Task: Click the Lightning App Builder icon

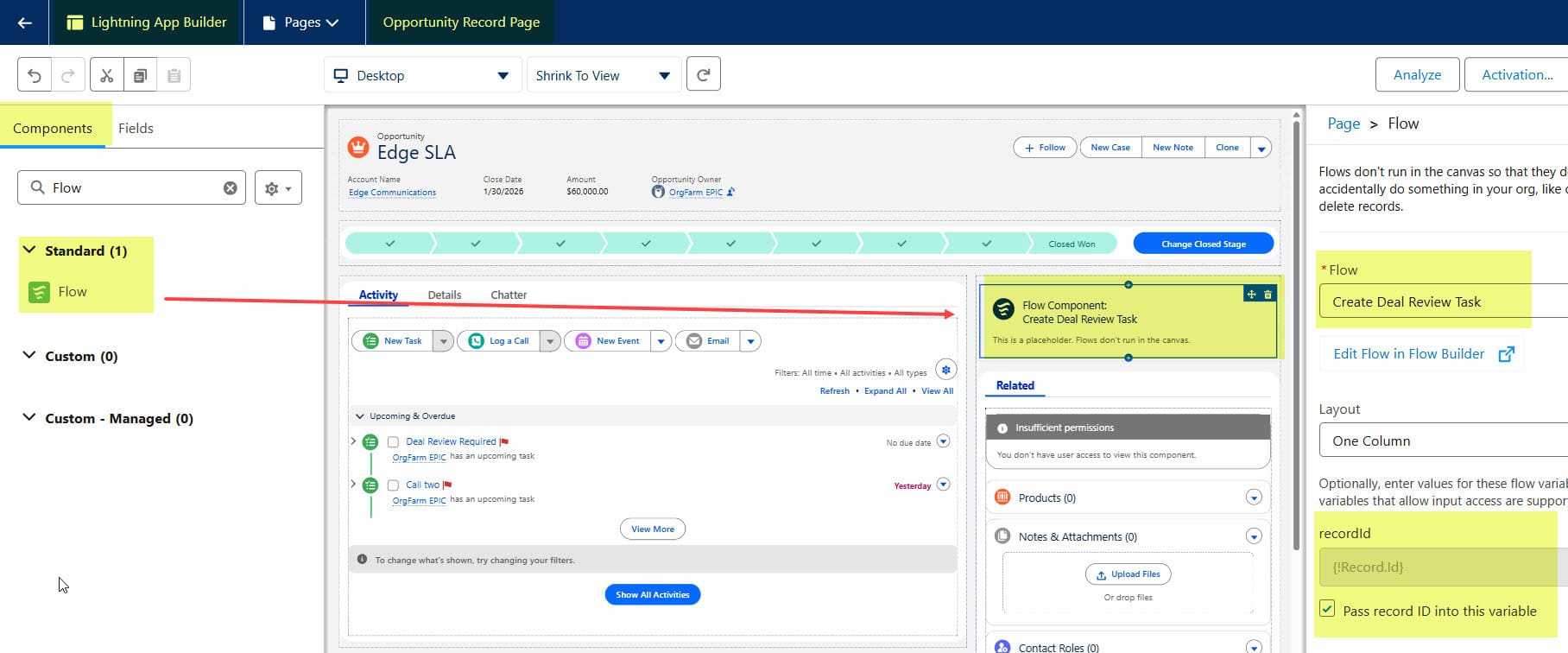Action: tap(75, 22)
